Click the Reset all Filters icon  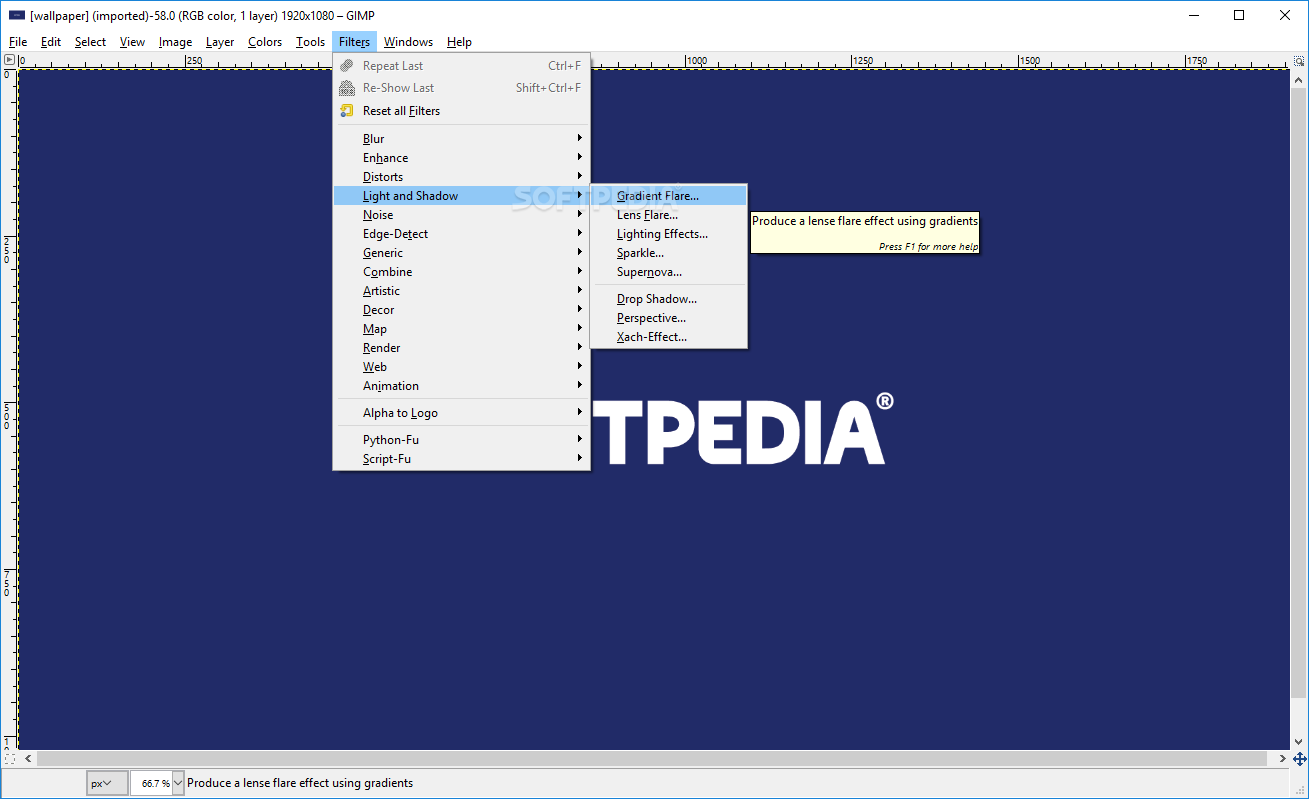coord(347,111)
